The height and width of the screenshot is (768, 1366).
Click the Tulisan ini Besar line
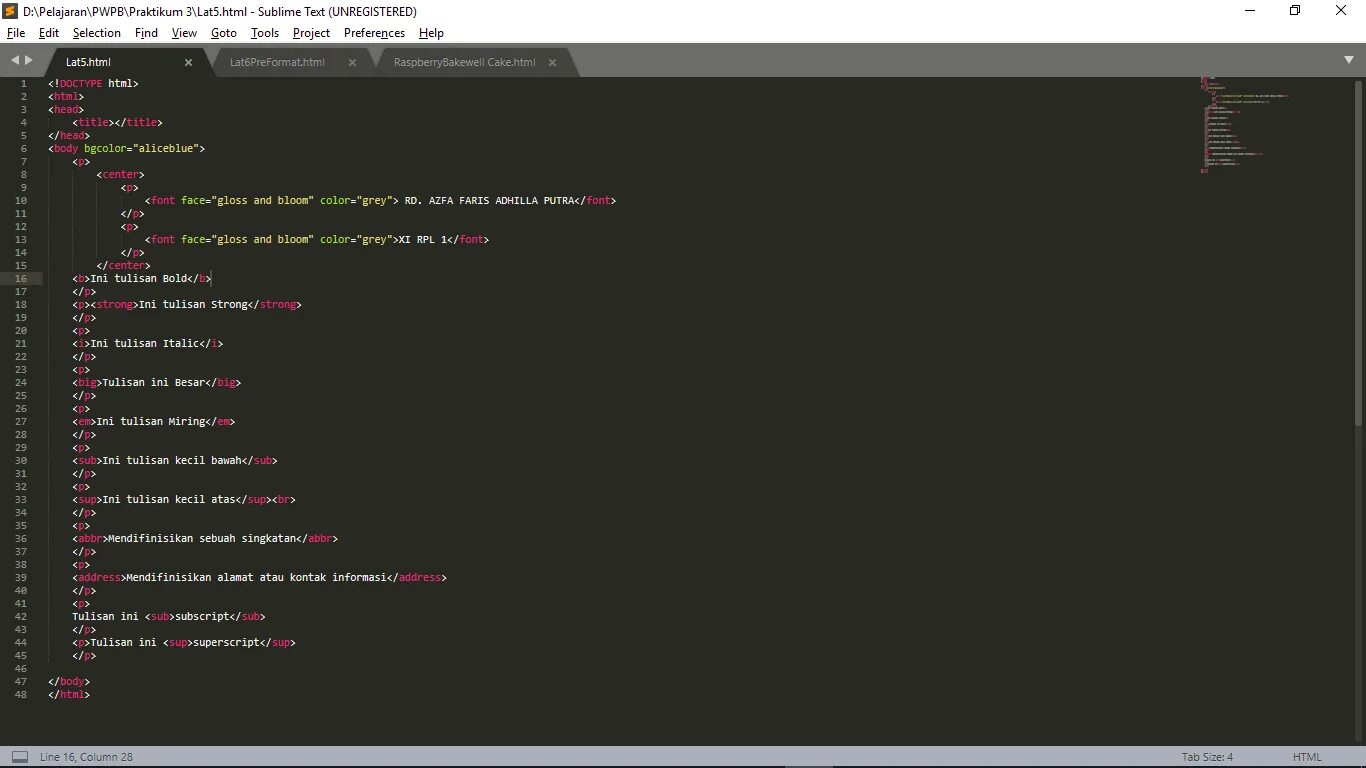coord(157,382)
